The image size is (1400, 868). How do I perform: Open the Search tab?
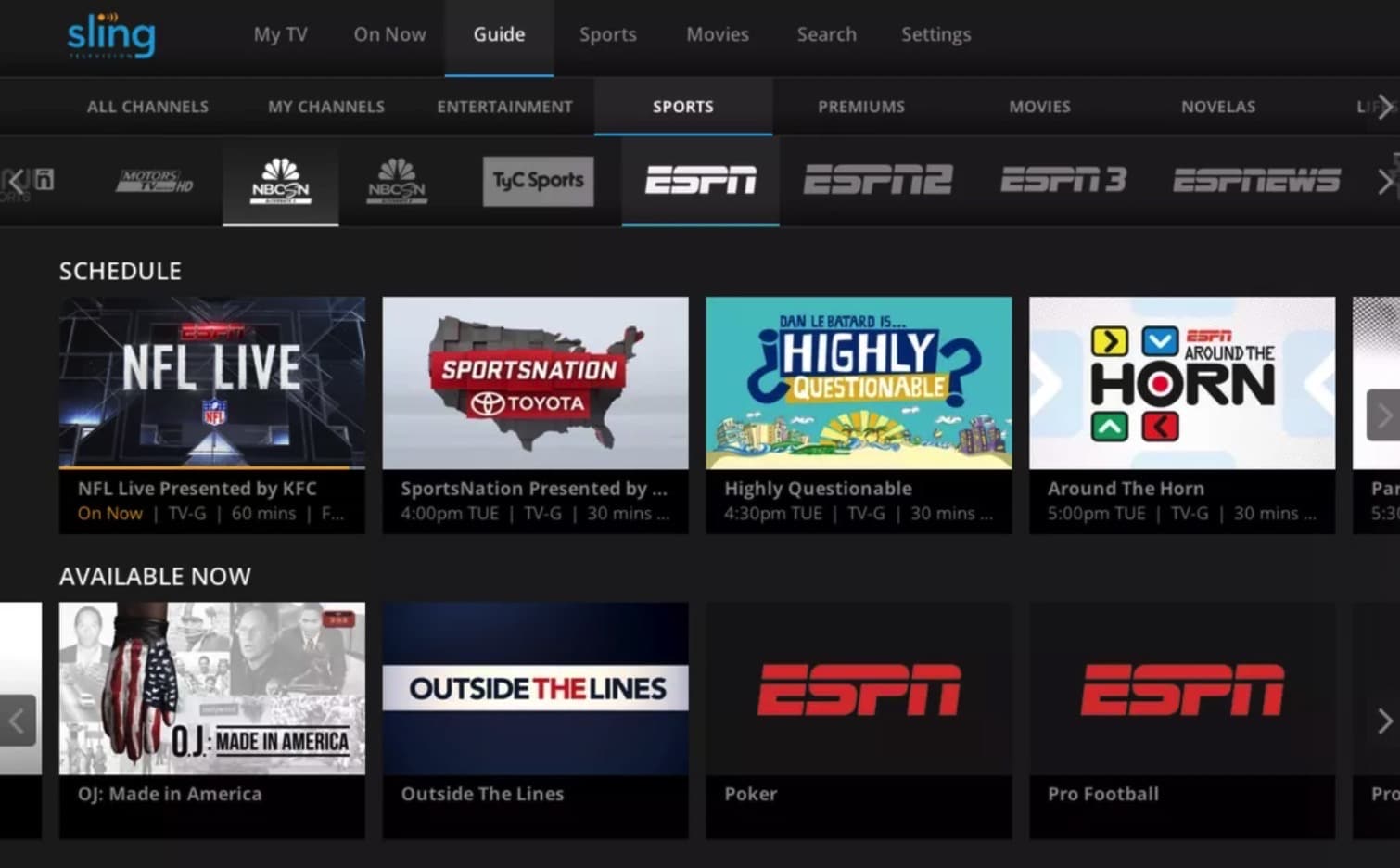827,34
